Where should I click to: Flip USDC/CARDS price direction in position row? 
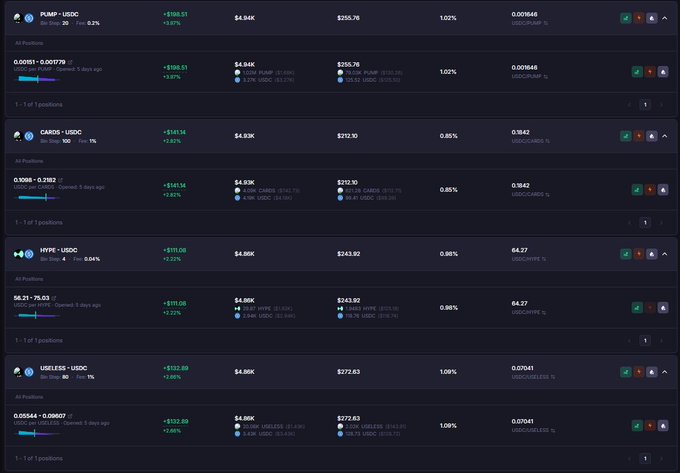(547, 195)
